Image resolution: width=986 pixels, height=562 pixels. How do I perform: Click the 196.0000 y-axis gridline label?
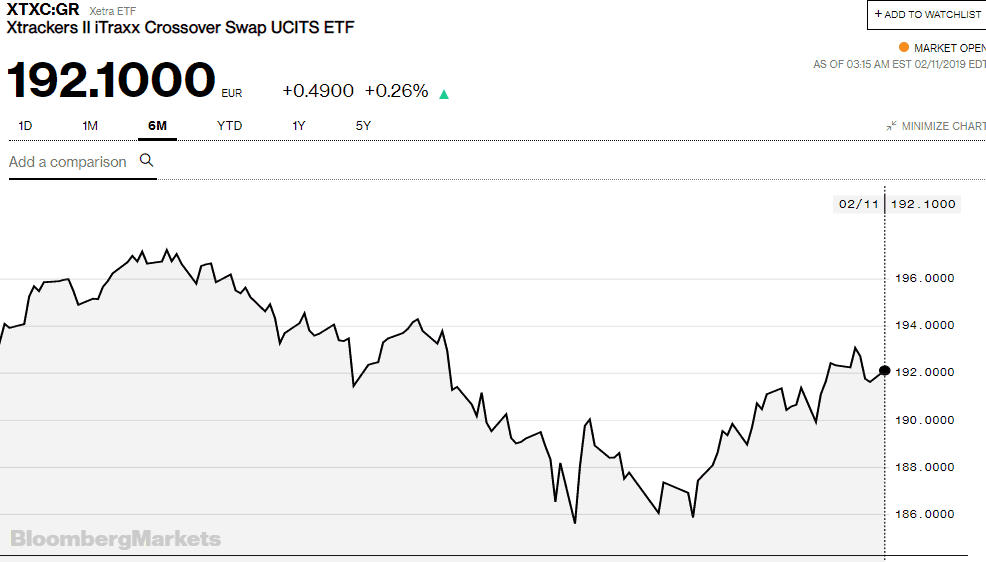(922, 278)
